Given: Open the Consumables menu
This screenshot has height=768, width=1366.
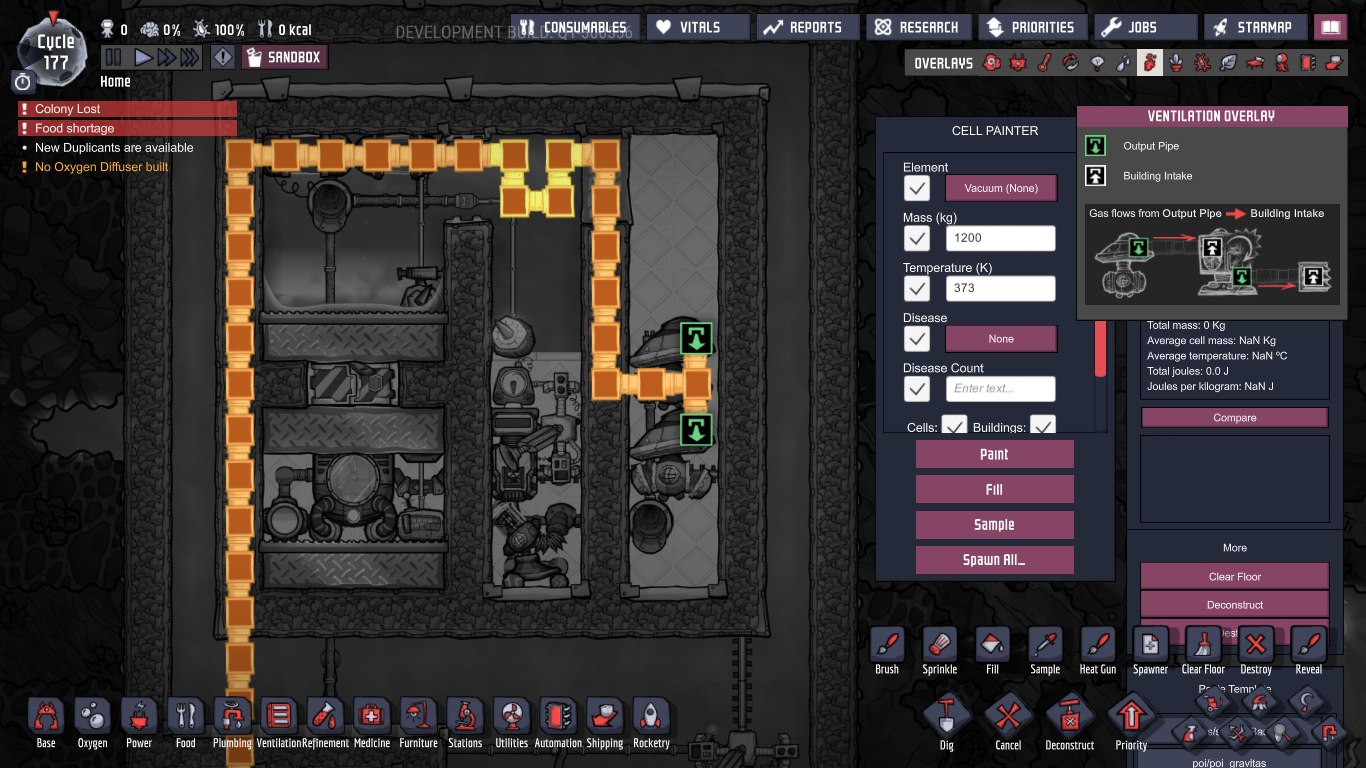Looking at the screenshot, I should tap(574, 27).
